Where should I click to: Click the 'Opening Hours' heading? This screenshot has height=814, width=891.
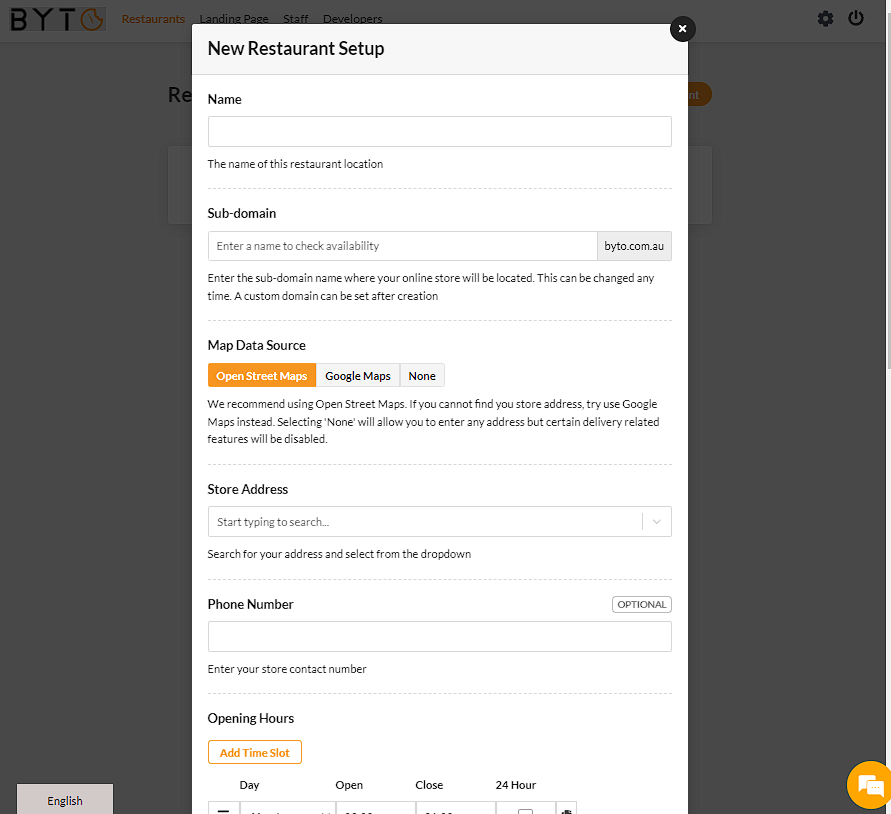[251, 719]
